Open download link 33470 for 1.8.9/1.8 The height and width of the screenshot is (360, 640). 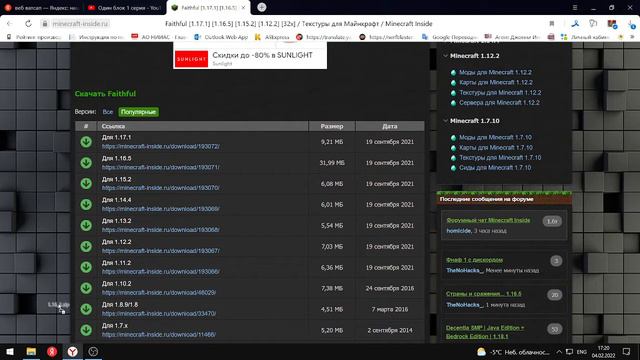click(159, 313)
